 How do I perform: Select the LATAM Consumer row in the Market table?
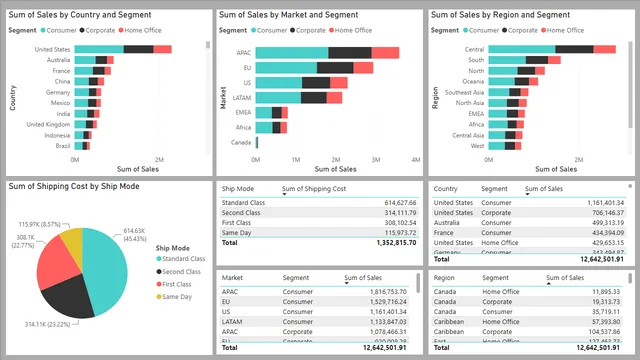[x=314, y=322]
